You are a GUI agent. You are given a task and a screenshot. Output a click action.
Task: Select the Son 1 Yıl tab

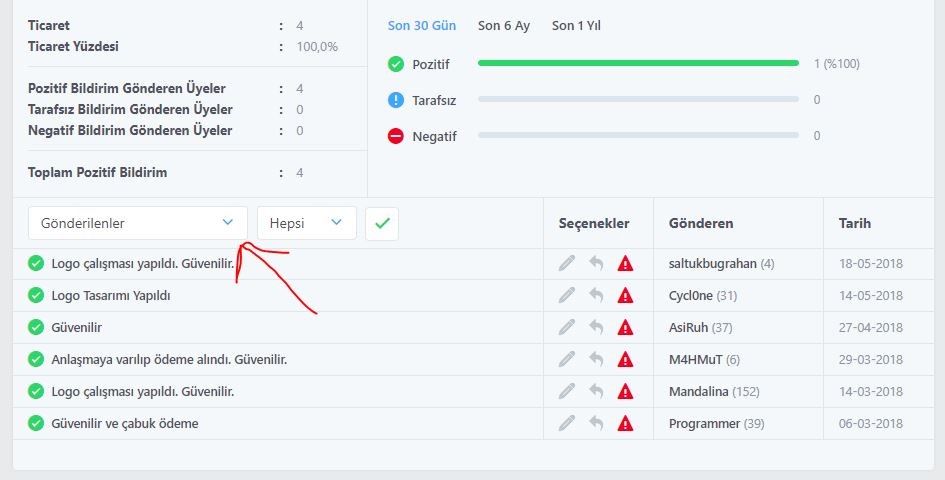[x=576, y=26]
